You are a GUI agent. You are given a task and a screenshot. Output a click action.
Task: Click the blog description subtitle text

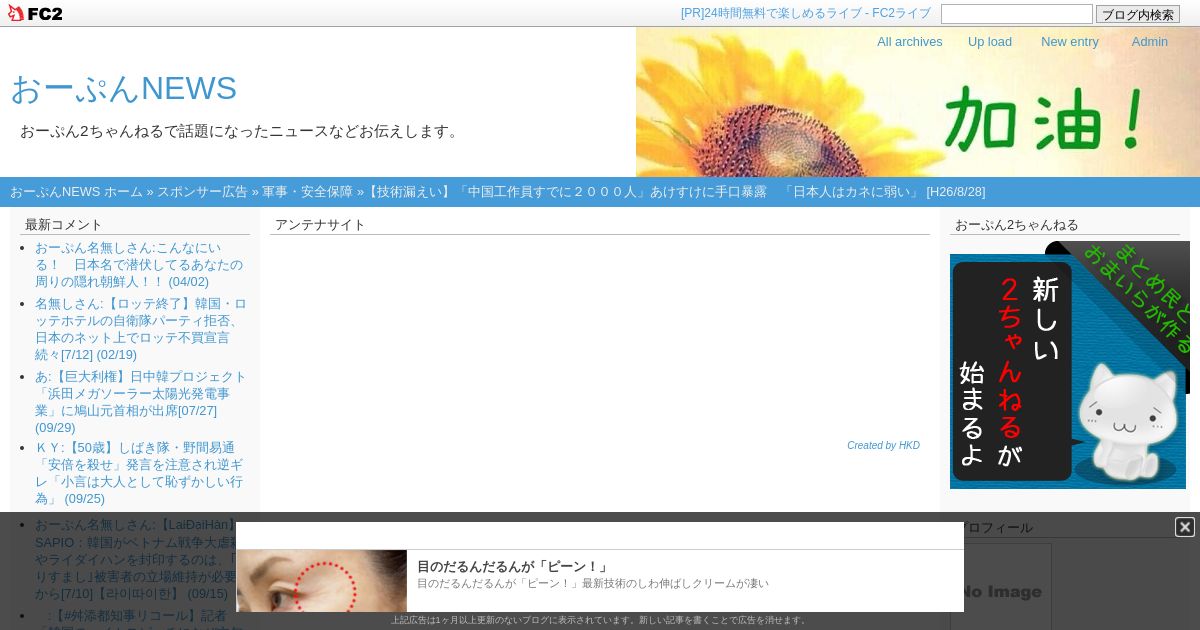(x=241, y=131)
